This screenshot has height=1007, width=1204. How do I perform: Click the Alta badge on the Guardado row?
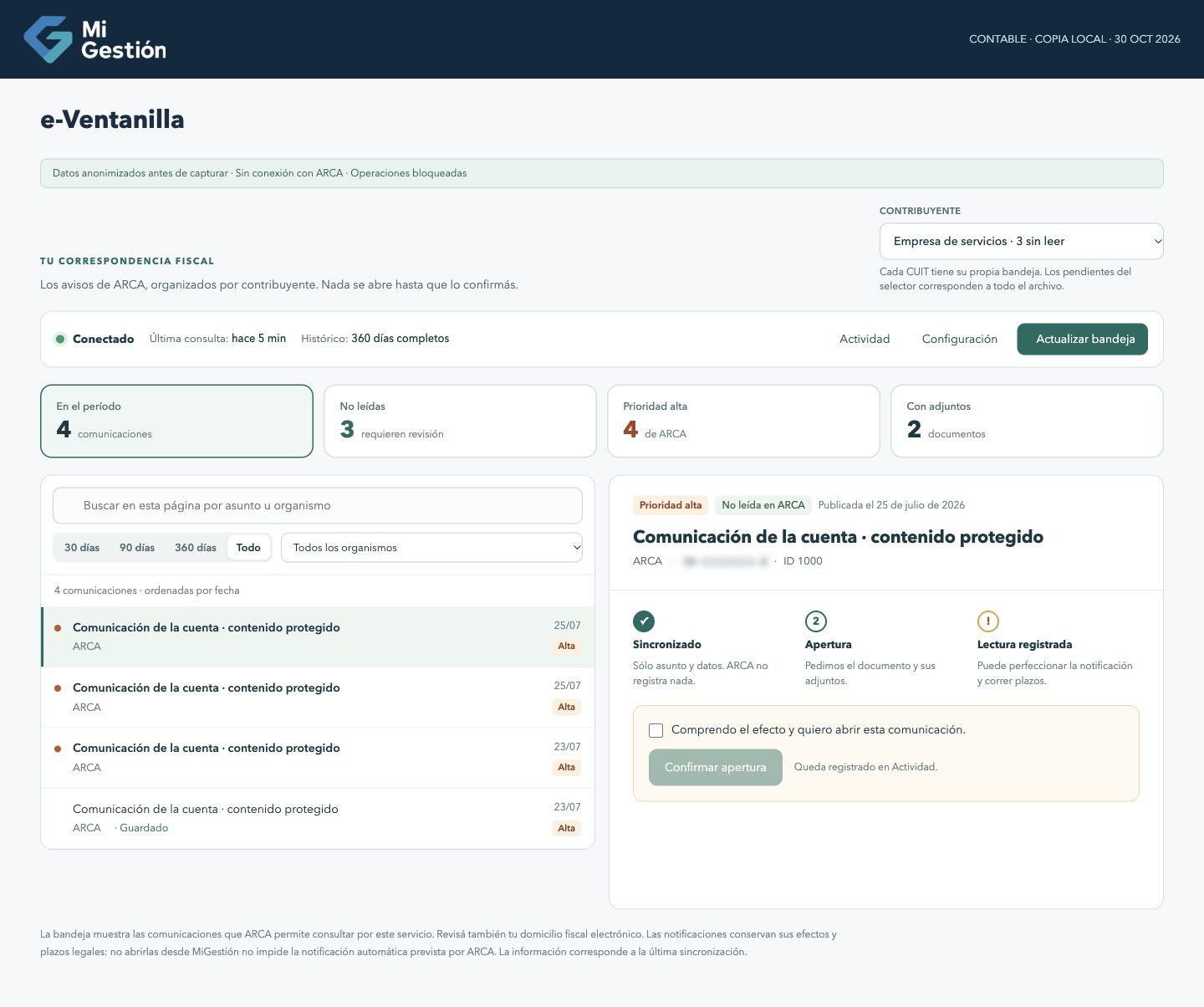(x=567, y=828)
